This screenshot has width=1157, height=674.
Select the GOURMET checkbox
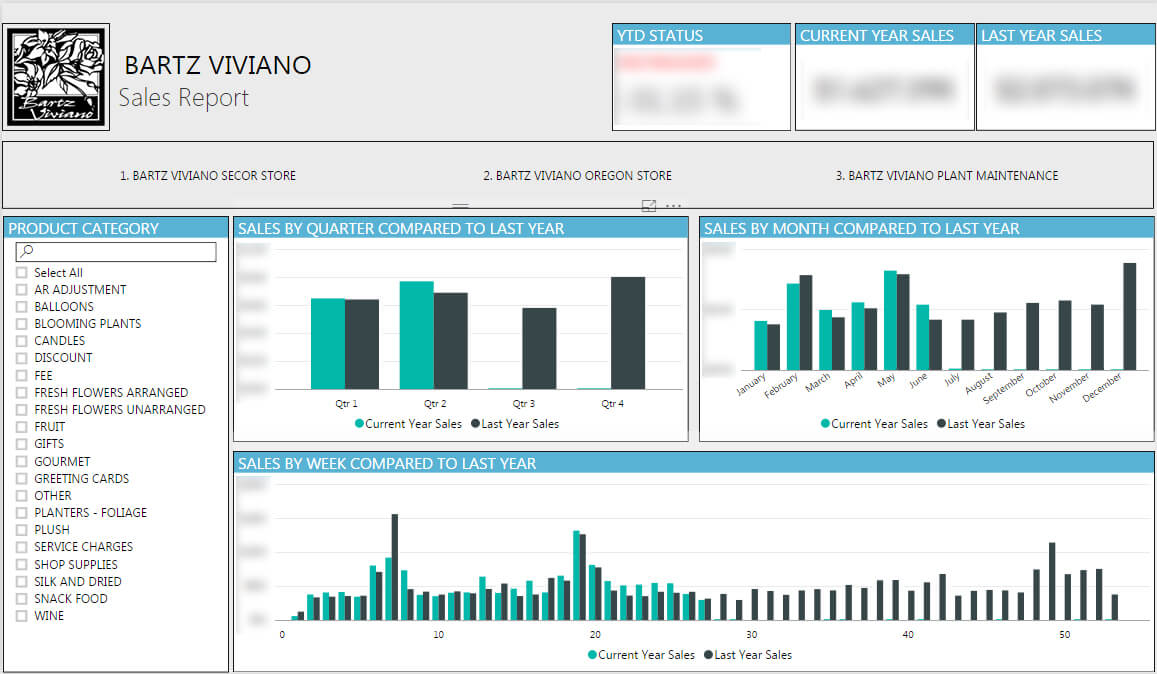click(21, 461)
